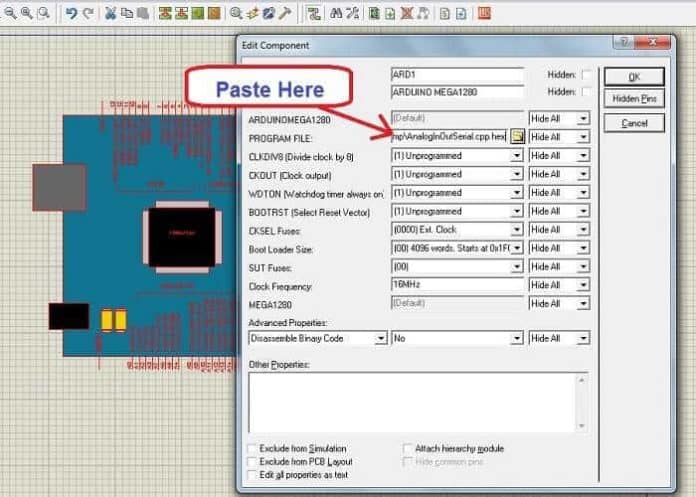Open the Design Explorer icon
Screen dimensions: 696x497
(374, 13)
